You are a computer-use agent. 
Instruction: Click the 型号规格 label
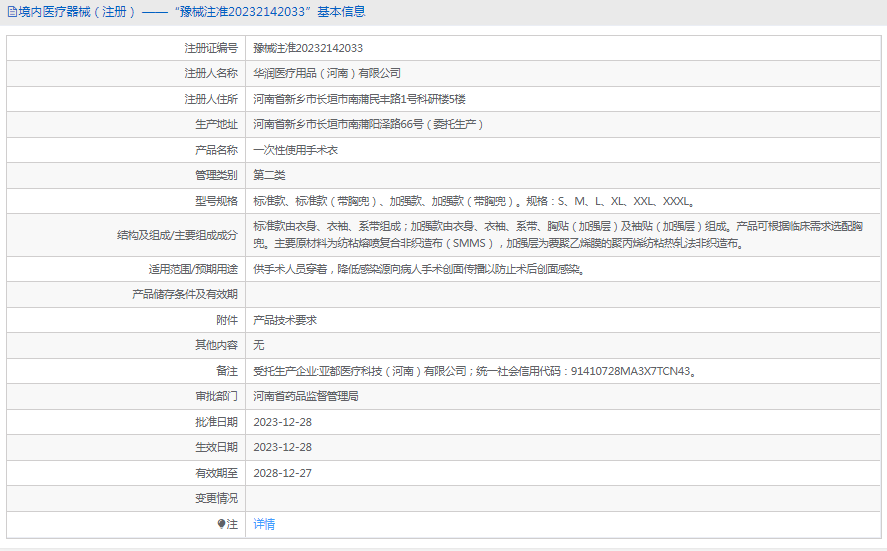click(216, 201)
